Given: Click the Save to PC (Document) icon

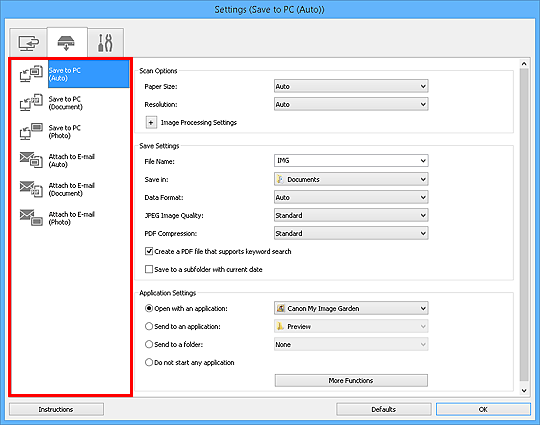Looking at the screenshot, I should click(x=31, y=103).
